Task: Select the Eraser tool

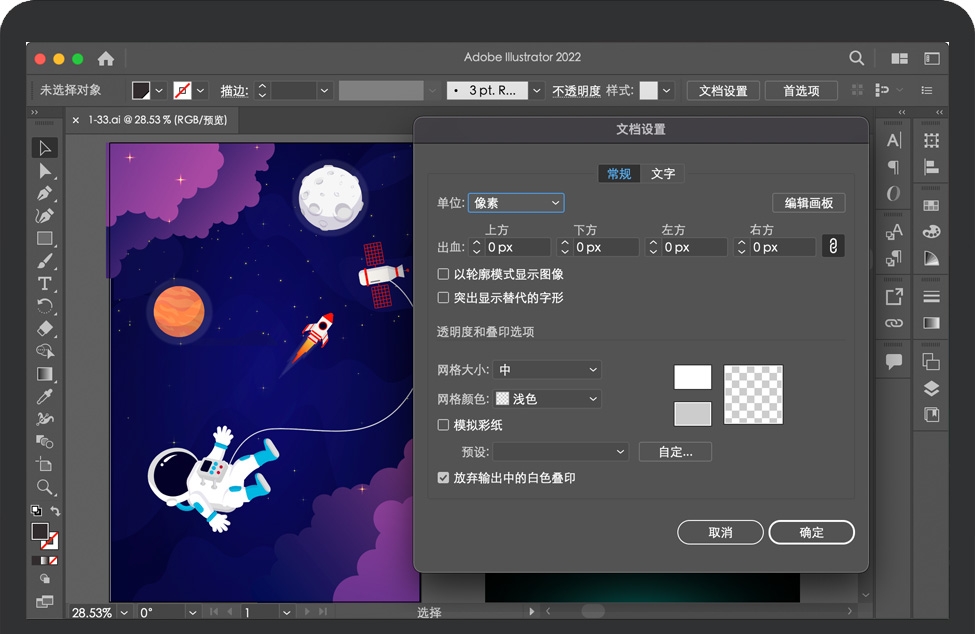Action: pyautogui.click(x=45, y=329)
